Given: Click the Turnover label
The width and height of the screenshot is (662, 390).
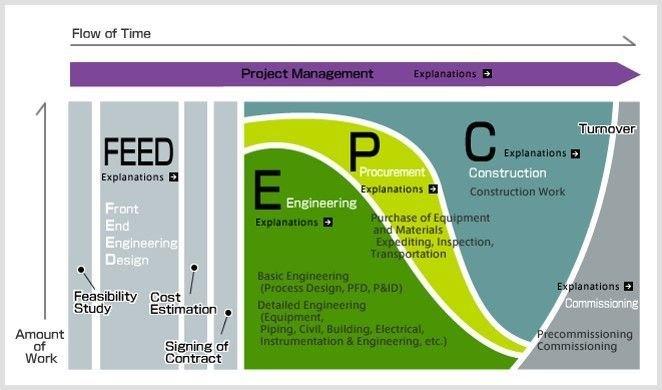Looking at the screenshot, I should [607, 128].
